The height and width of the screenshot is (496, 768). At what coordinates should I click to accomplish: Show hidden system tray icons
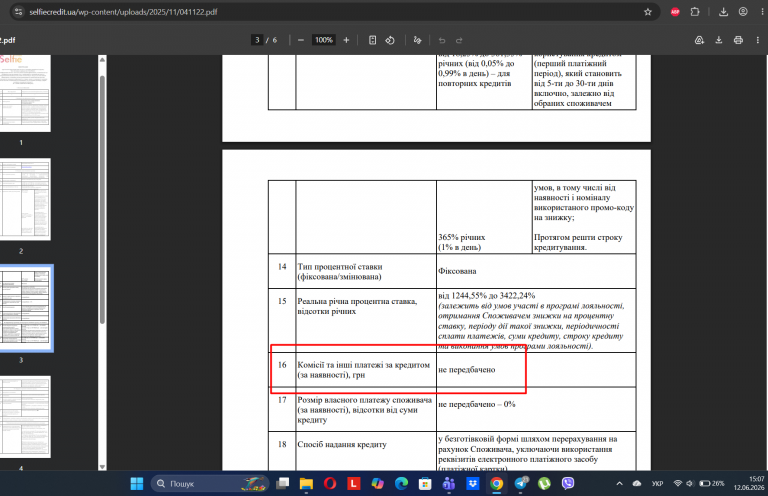point(619,484)
